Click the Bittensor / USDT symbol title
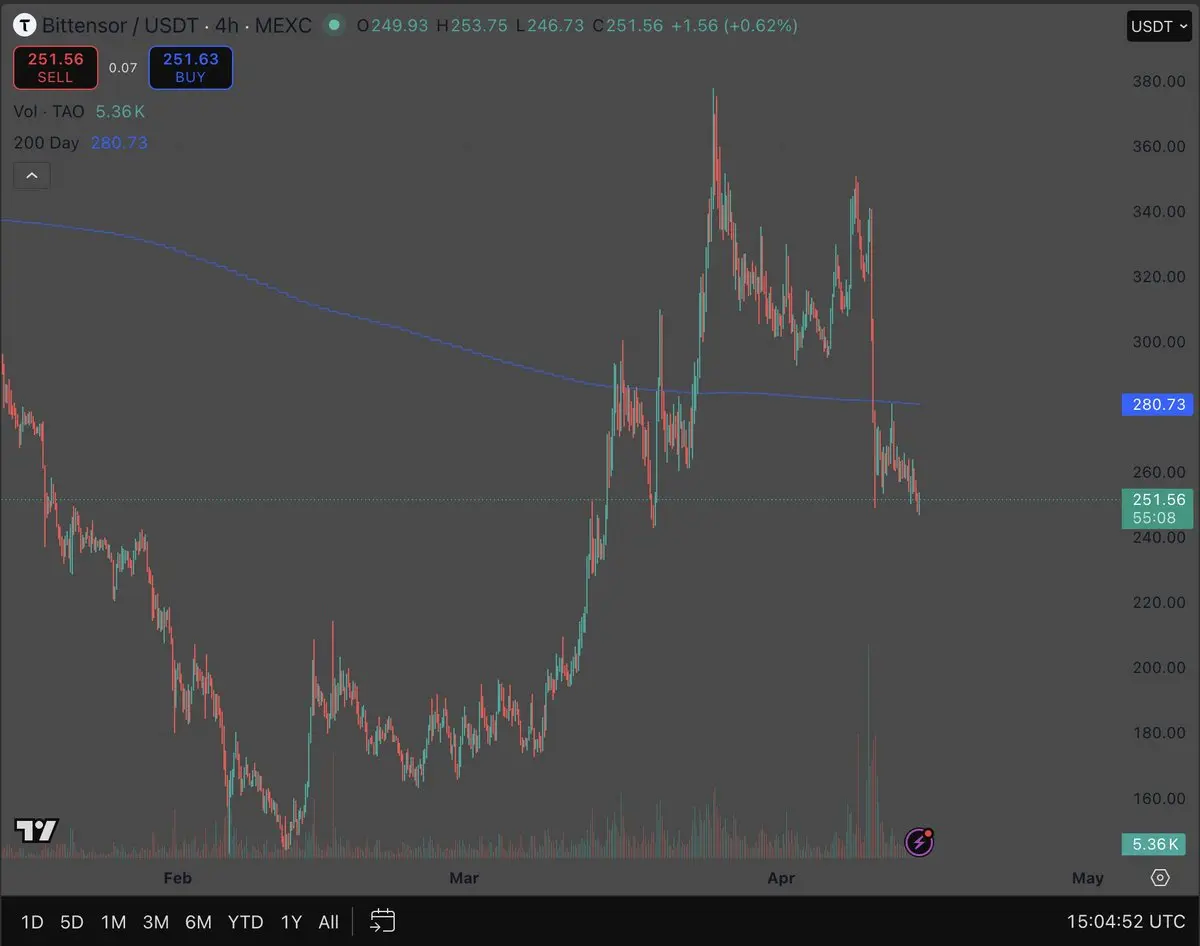The width and height of the screenshot is (1200, 946). coord(122,25)
